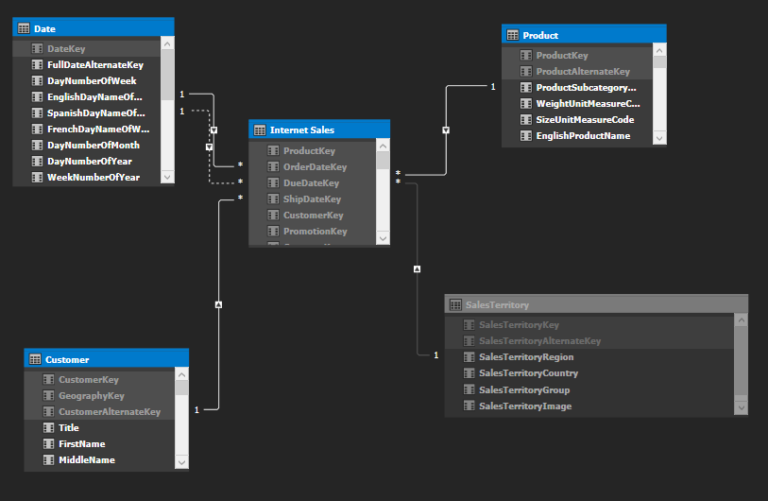Click the filter direction arrow on Customer relationship
This screenshot has height=501, width=768.
(x=219, y=303)
